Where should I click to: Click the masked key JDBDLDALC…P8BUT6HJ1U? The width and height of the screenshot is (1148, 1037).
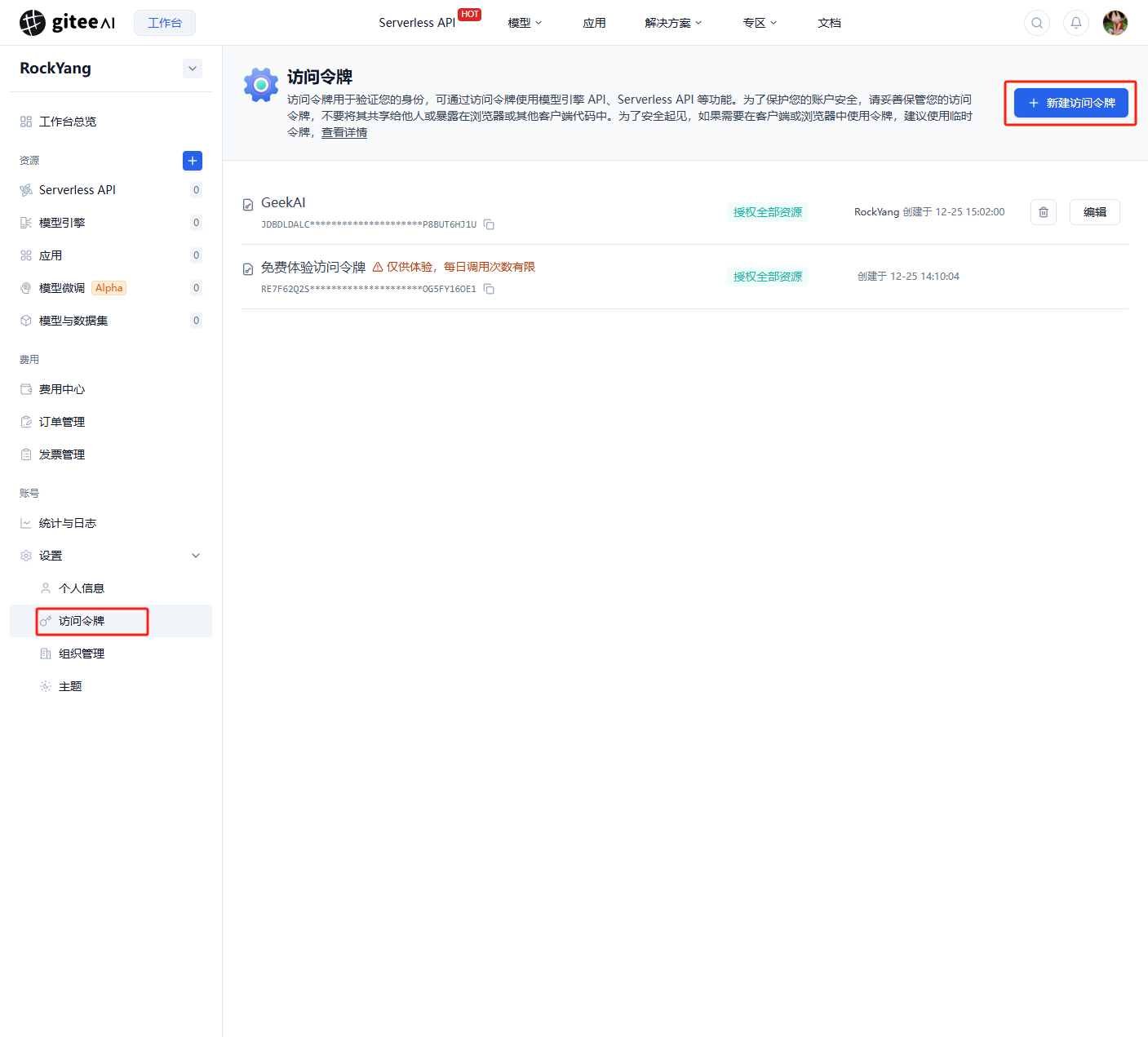(x=369, y=224)
